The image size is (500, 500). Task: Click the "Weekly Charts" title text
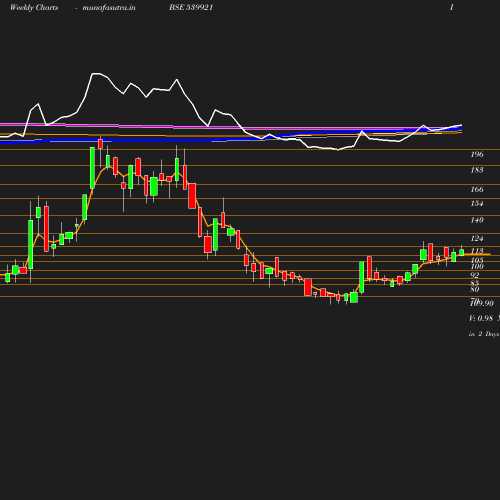coord(34,7)
